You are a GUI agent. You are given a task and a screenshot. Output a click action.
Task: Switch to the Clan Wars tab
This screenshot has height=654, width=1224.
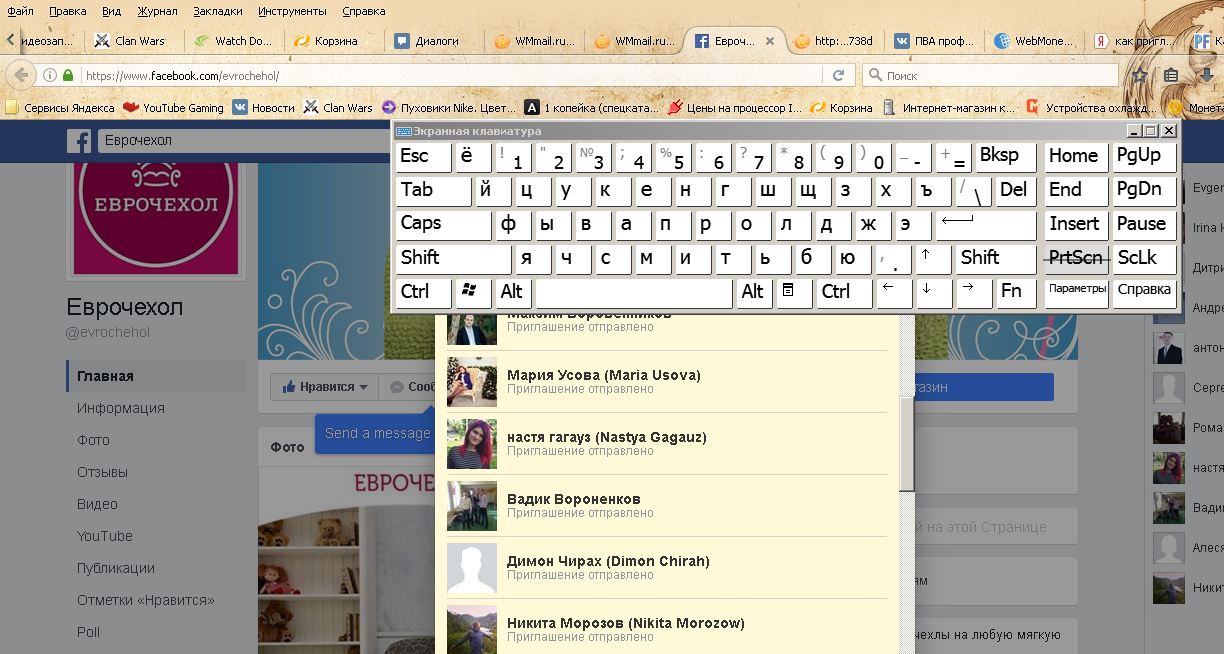pyautogui.click(x=133, y=41)
